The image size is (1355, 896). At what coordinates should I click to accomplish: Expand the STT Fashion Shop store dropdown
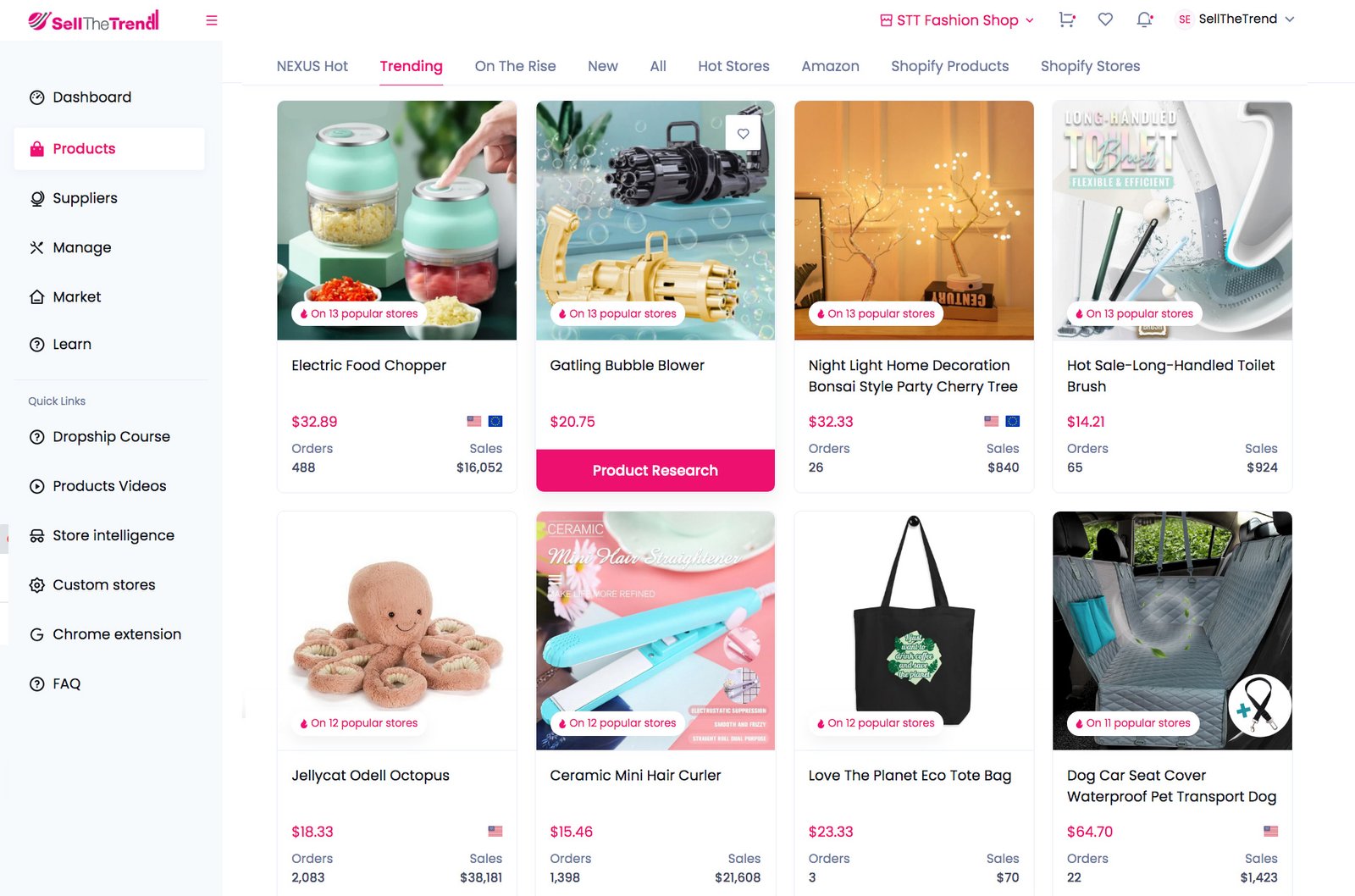click(x=957, y=20)
